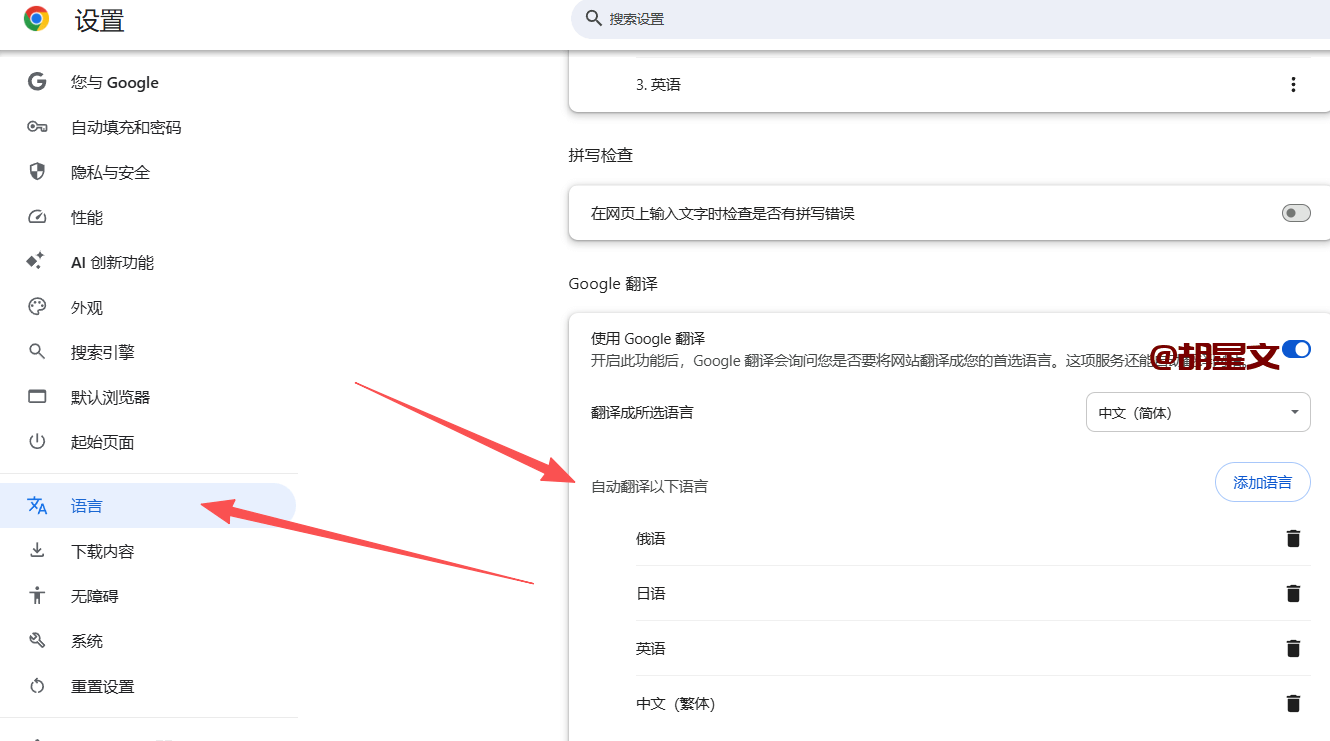
Task: Delete 俄语 from auto-translate list
Action: click(1293, 539)
